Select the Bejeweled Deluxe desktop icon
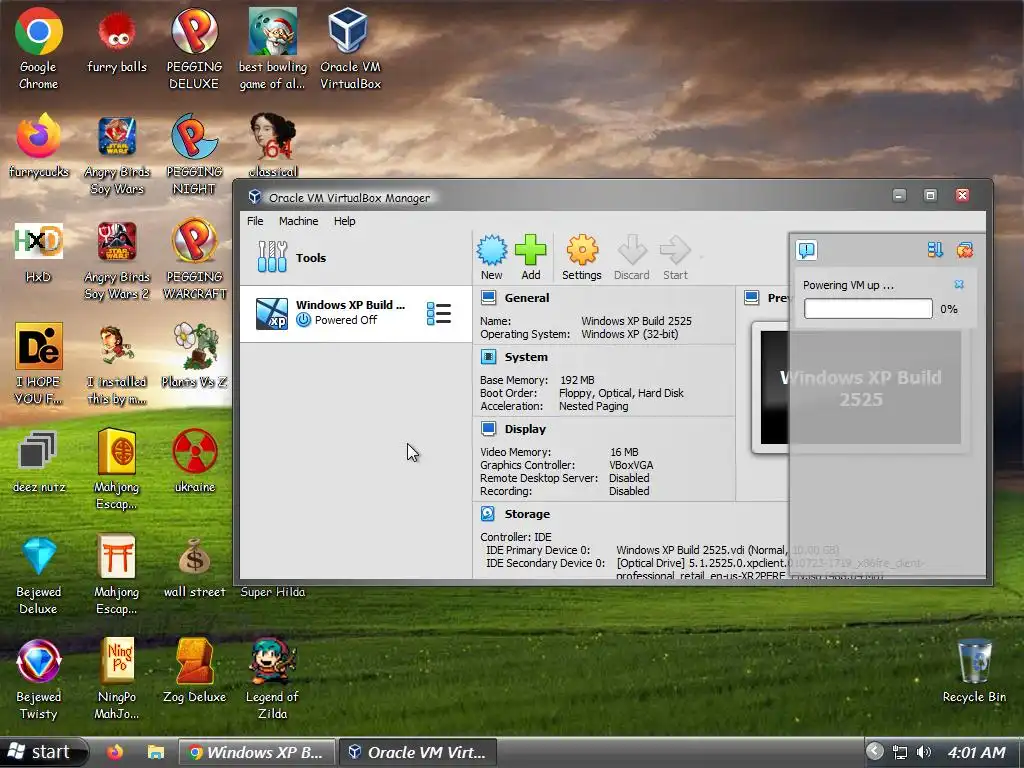The height and width of the screenshot is (768, 1024). click(x=38, y=576)
